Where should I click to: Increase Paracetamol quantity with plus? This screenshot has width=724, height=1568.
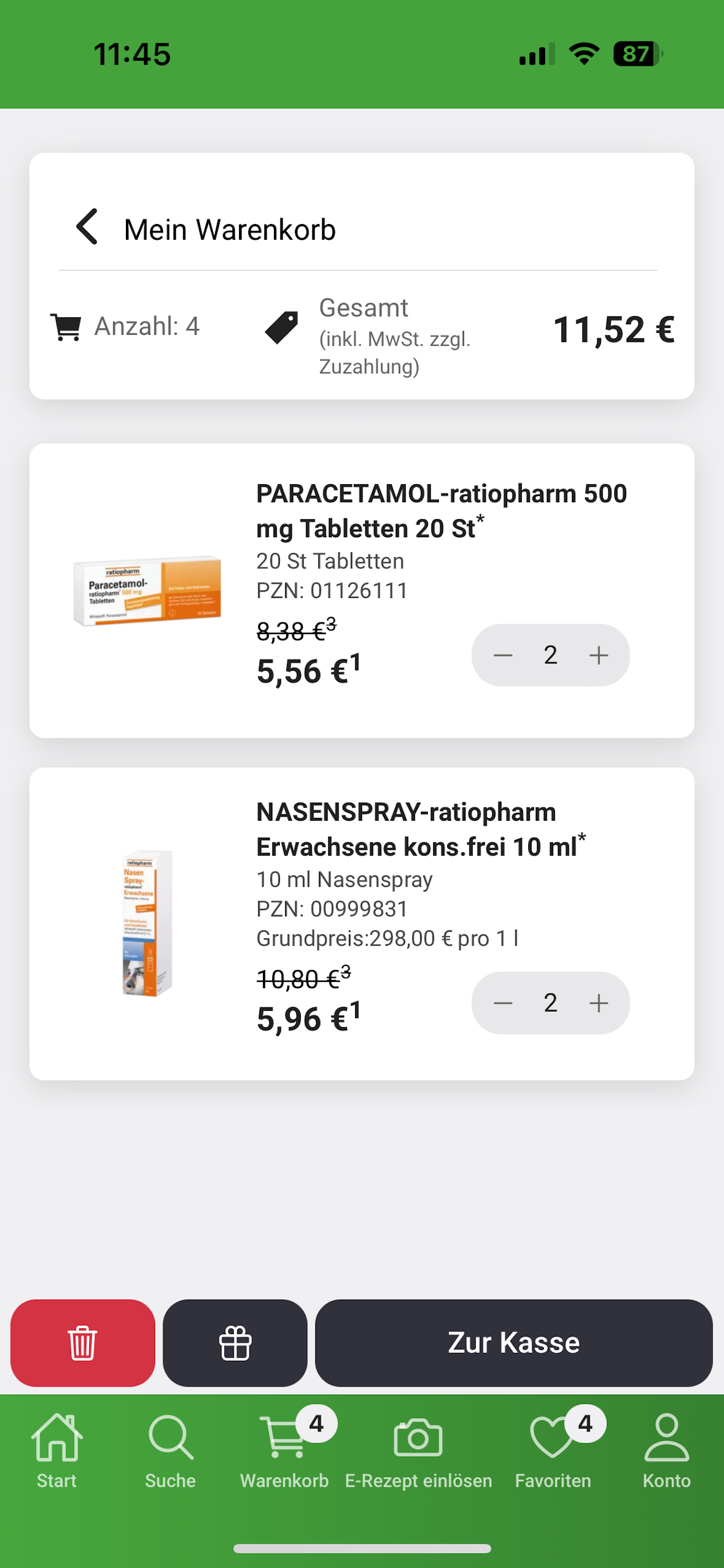pos(599,655)
